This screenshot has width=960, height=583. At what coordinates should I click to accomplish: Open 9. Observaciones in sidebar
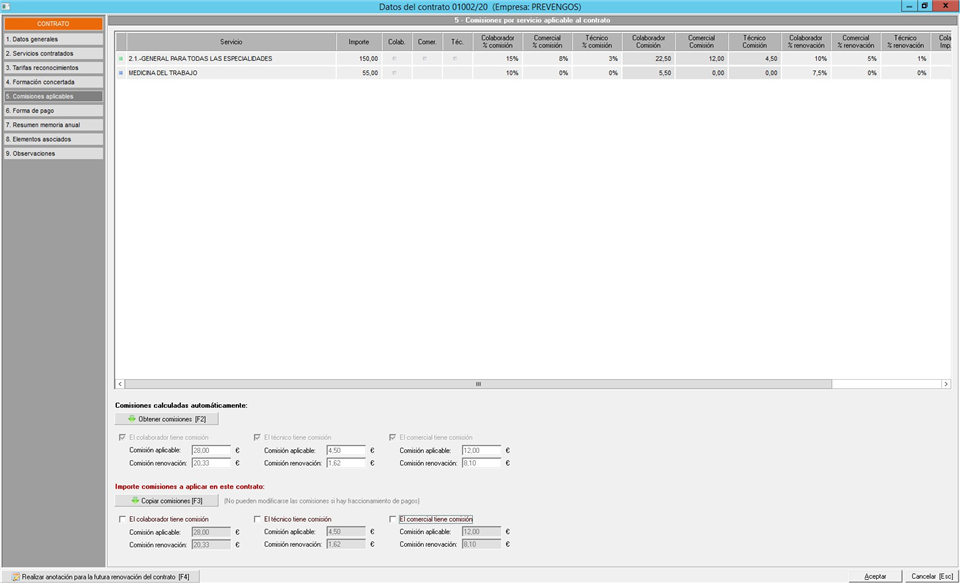[52, 154]
